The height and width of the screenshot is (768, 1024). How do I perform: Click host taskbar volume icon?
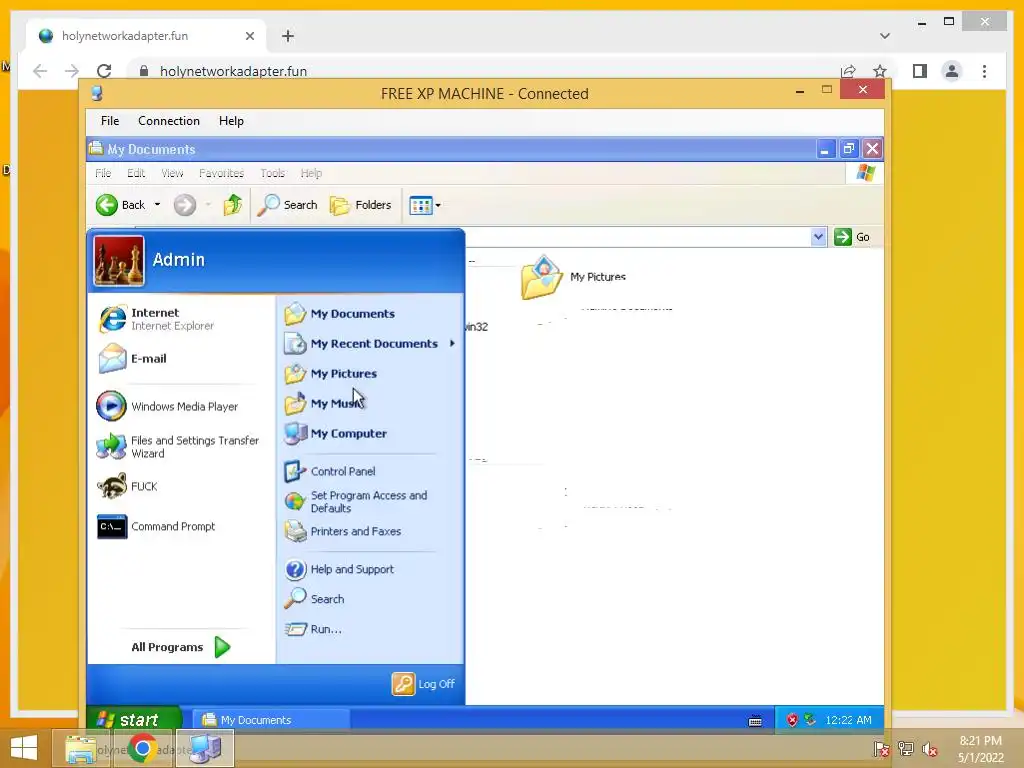click(x=929, y=749)
